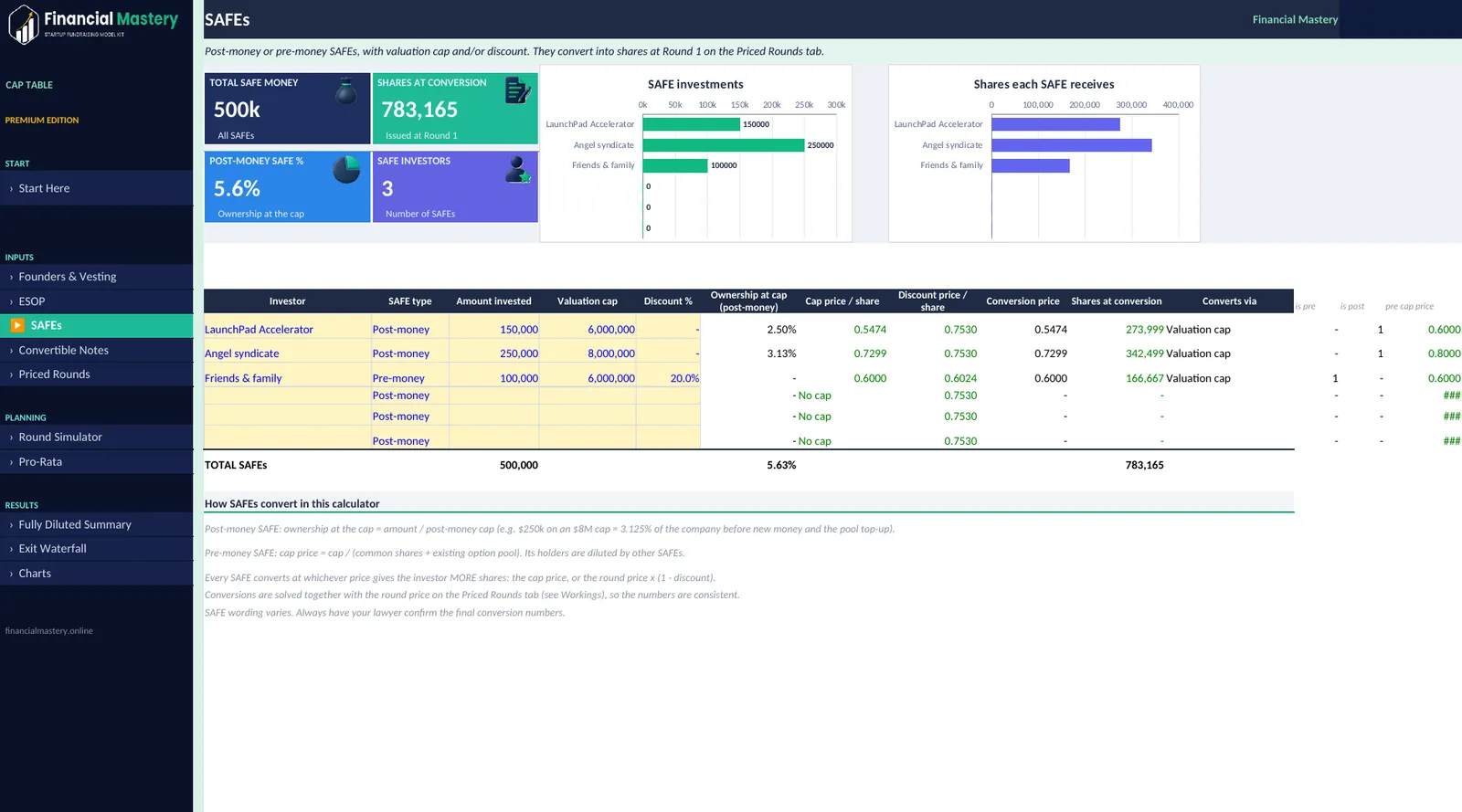This screenshot has width=1462, height=812.
Task: Click the Financial Mastery logo icon
Action: click(24, 25)
